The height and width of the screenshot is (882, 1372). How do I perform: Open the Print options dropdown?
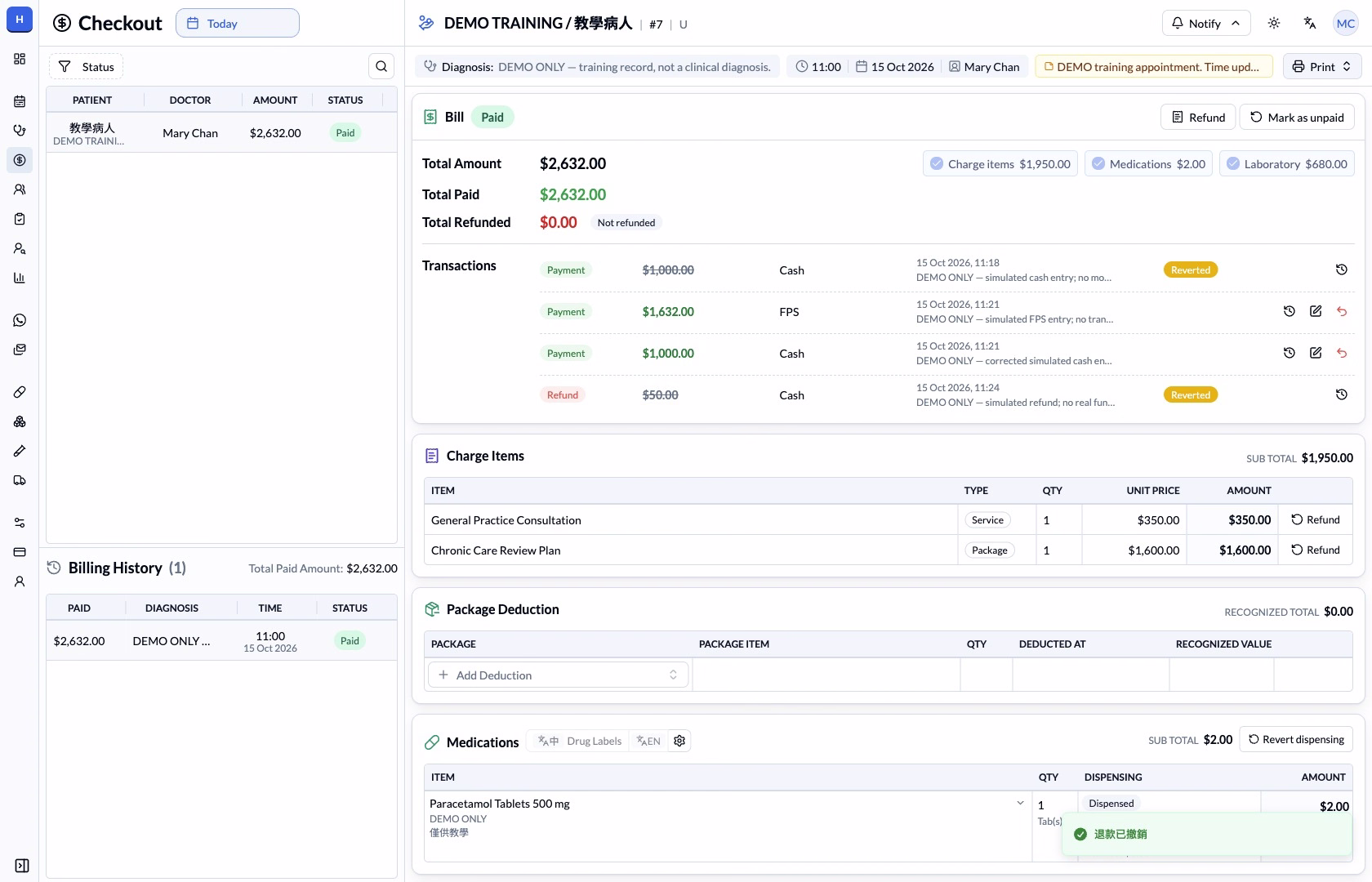point(1322,66)
